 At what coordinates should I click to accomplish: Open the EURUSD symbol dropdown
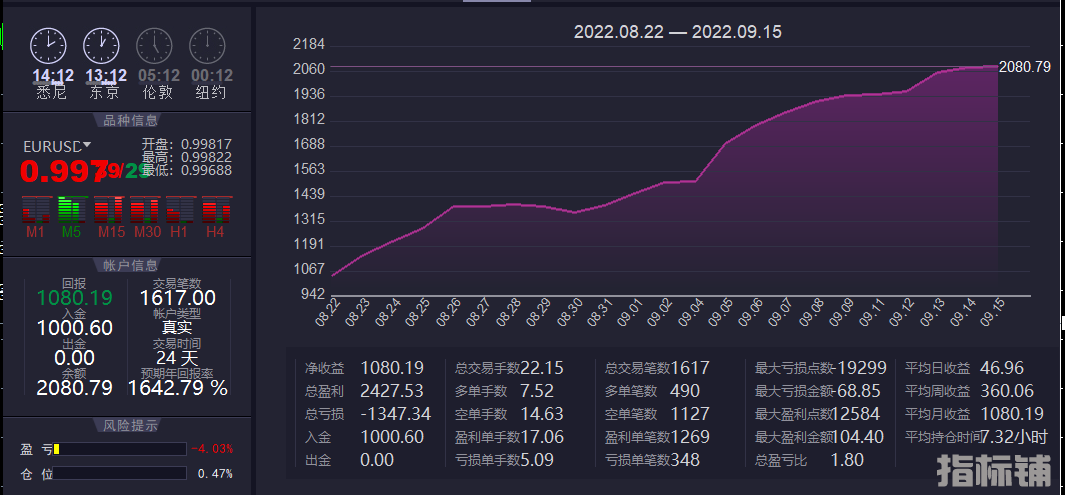point(86,145)
